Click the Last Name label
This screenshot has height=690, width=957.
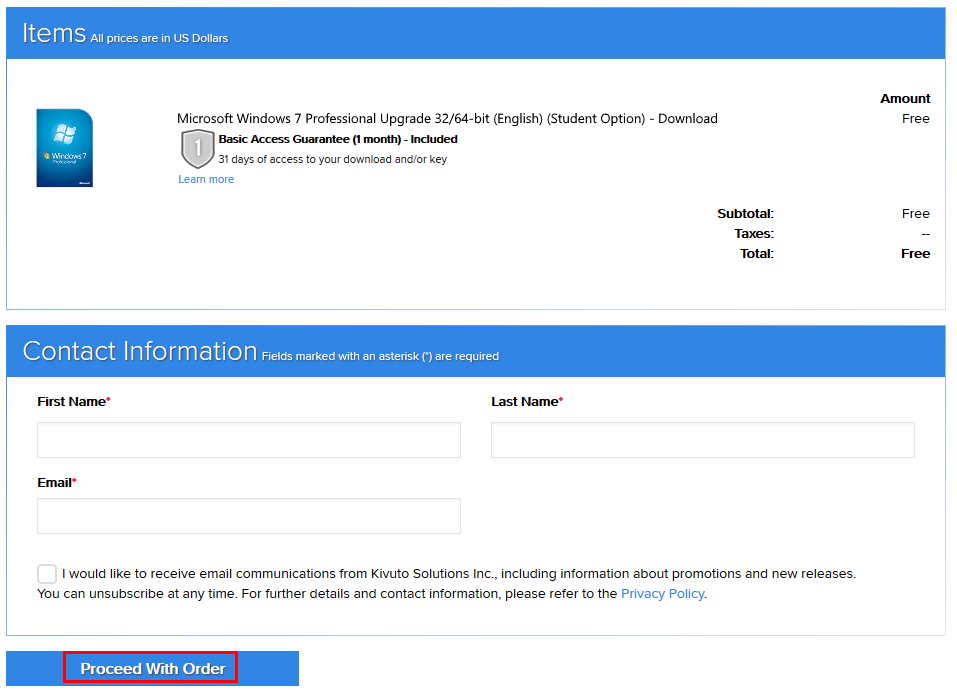[527, 401]
